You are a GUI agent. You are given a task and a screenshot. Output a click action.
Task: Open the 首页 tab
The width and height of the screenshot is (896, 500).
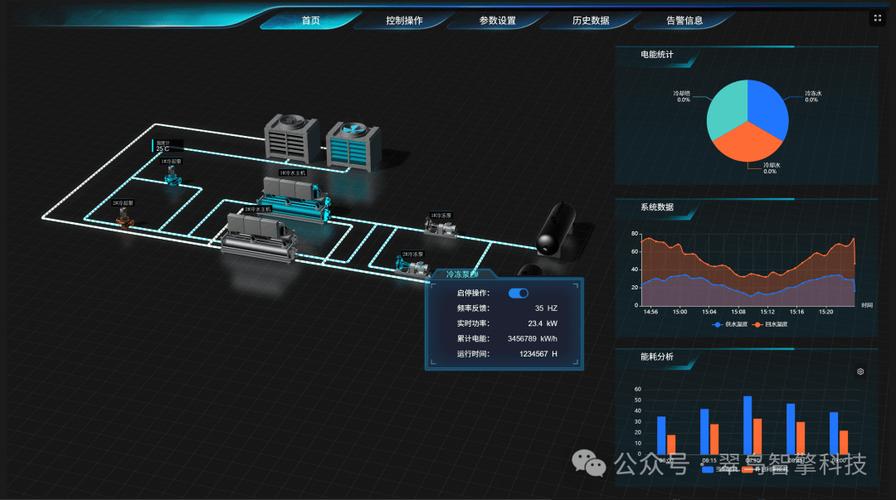311,21
